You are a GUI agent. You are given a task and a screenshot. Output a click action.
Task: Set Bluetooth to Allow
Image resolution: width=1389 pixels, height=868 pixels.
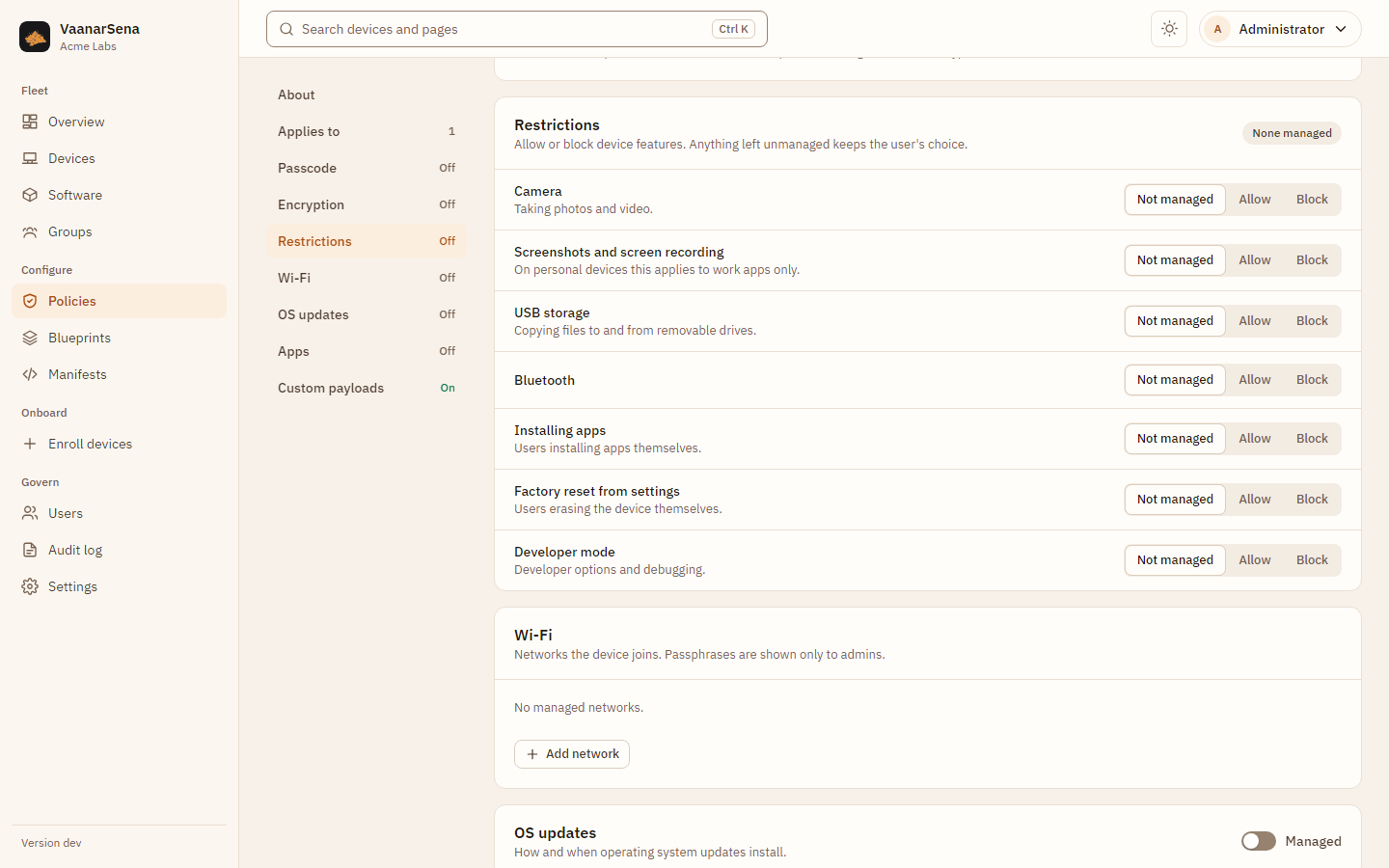pos(1255,380)
